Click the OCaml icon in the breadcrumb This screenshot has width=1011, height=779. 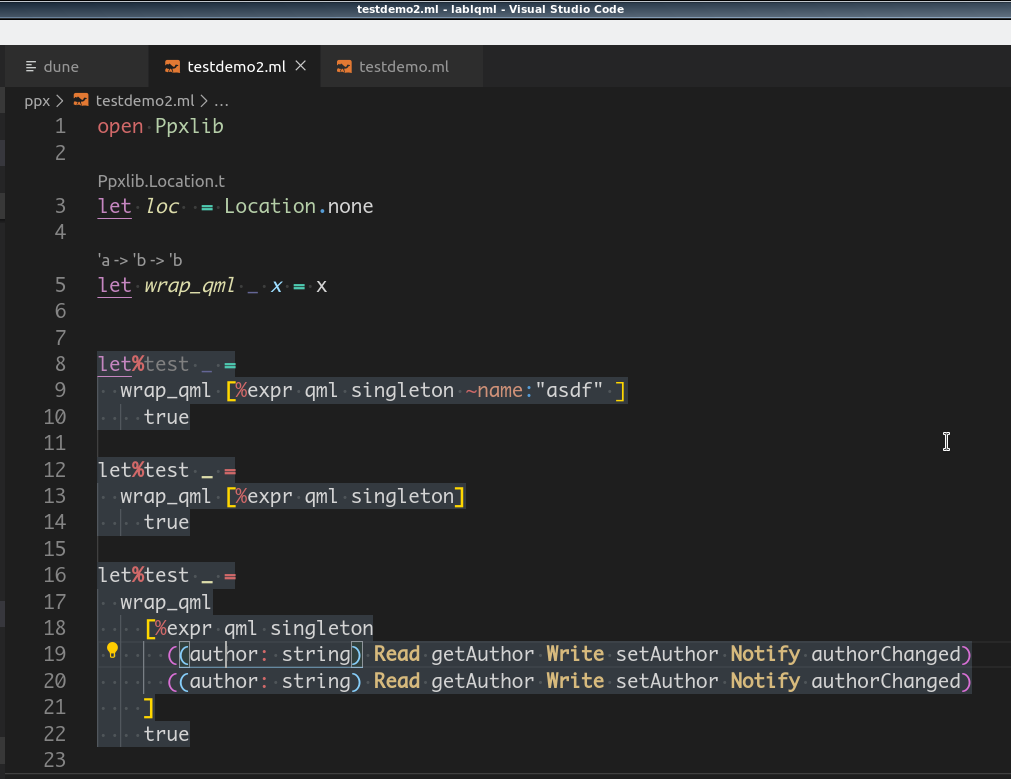[x=81, y=100]
